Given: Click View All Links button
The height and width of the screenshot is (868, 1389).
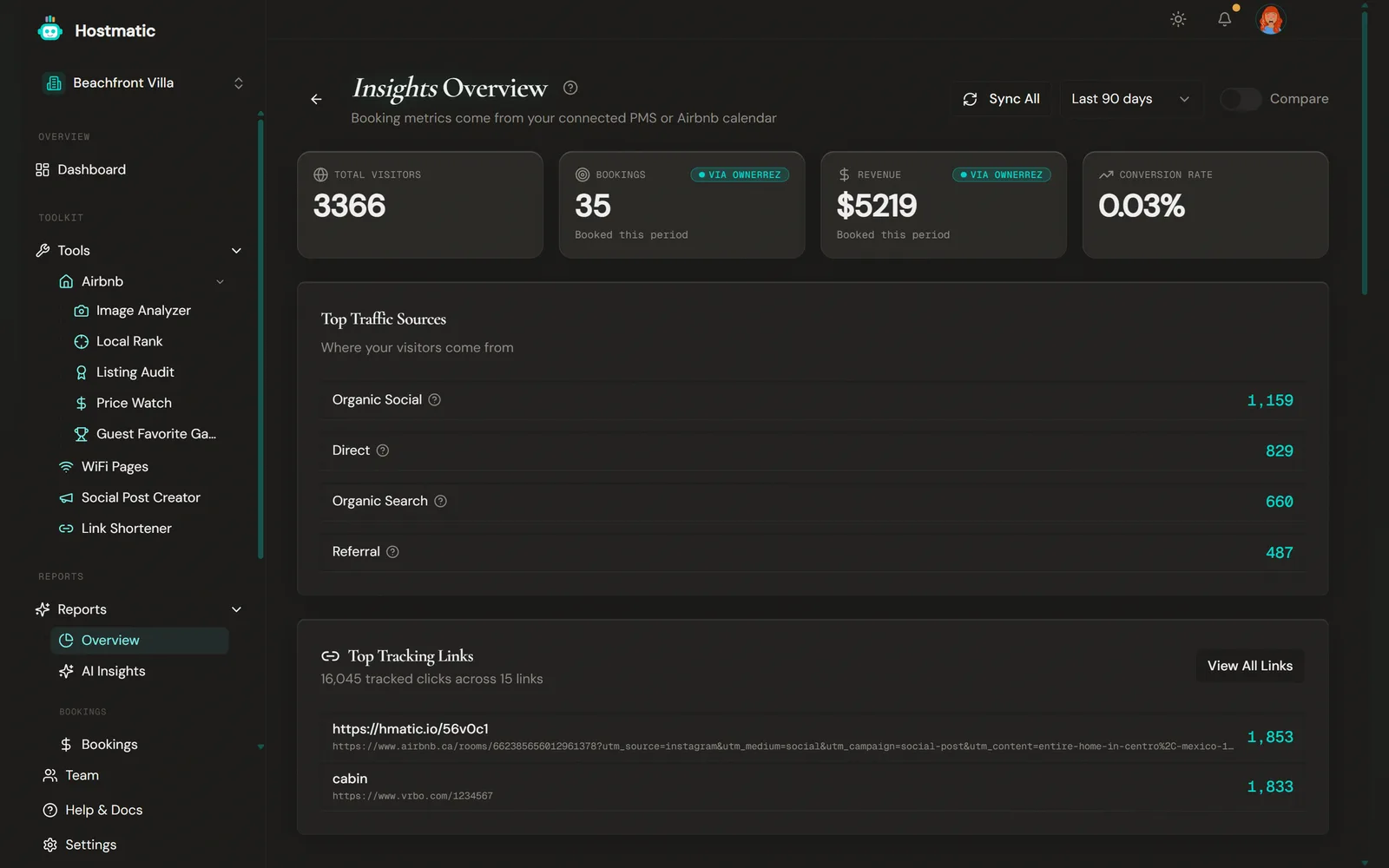Looking at the screenshot, I should pos(1250,666).
